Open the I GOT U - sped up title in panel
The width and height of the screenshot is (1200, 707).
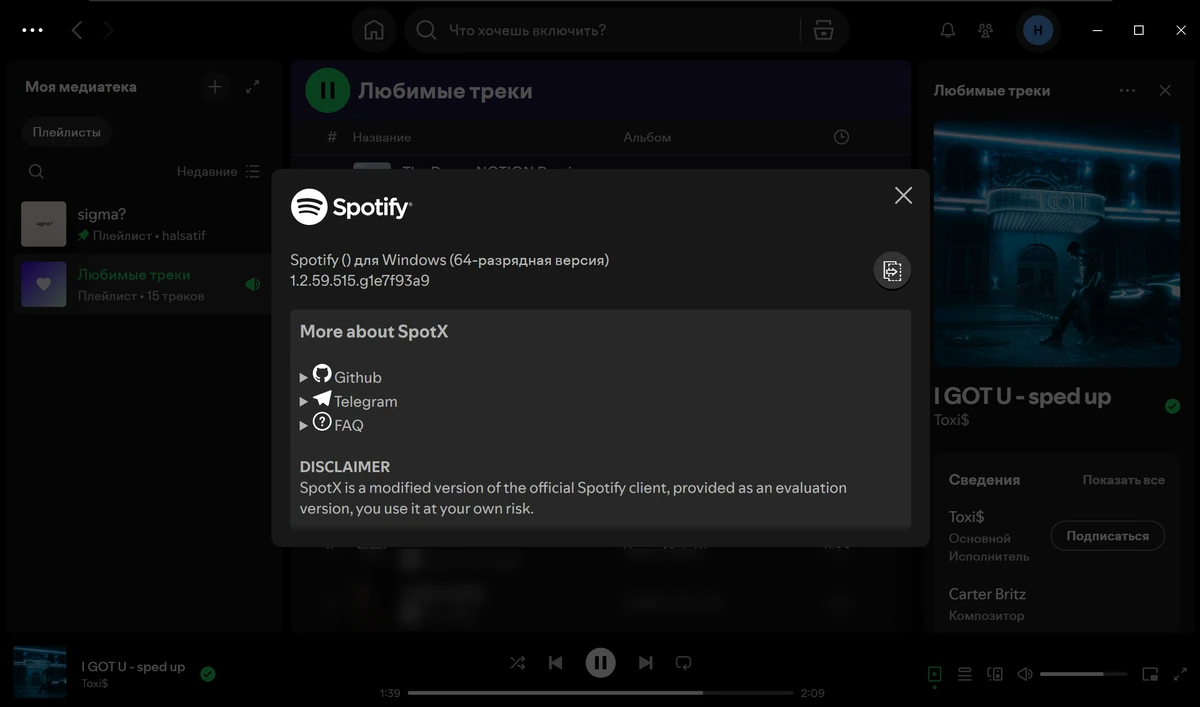click(1022, 397)
